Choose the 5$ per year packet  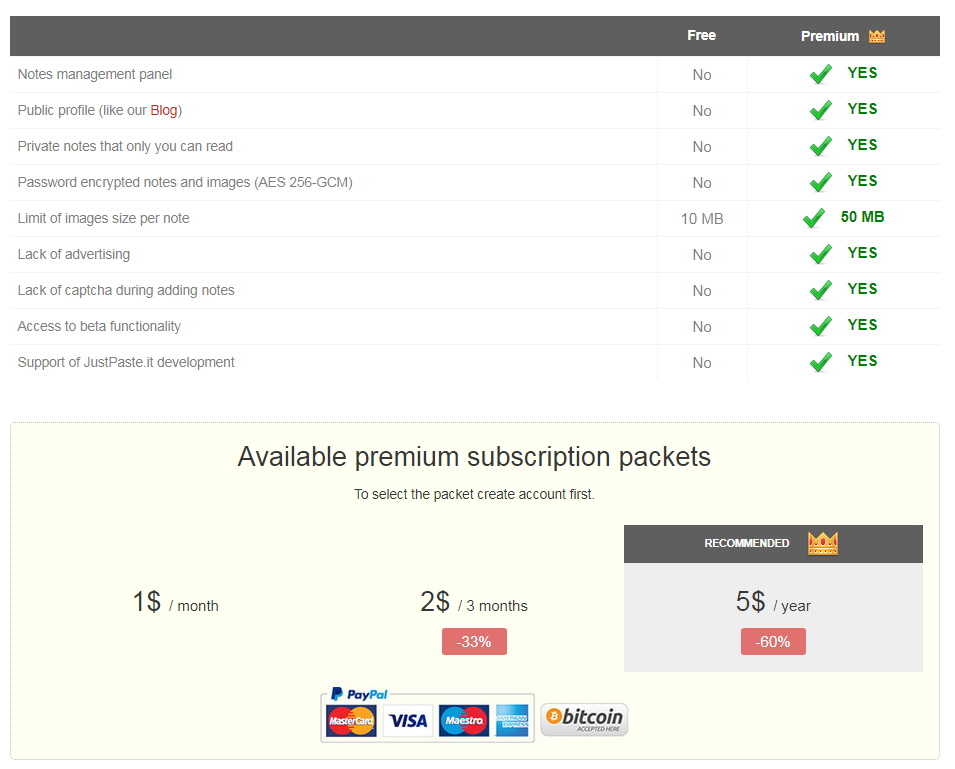tap(773, 602)
